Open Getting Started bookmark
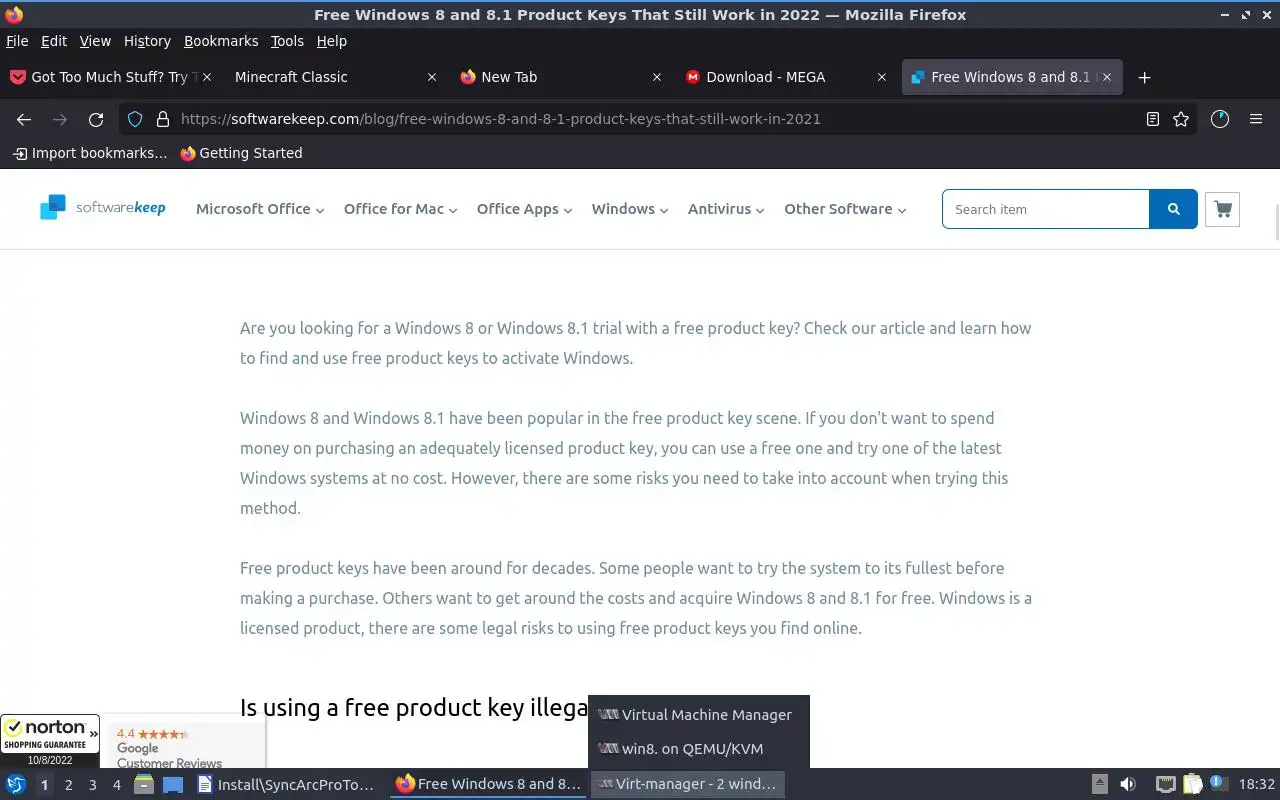This screenshot has width=1280, height=800. click(x=241, y=153)
